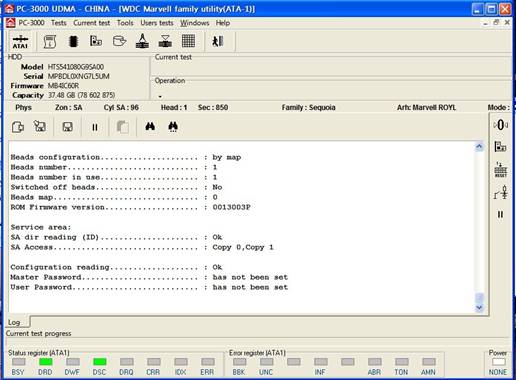Click the 'SA Access' log line

[x=142, y=247]
